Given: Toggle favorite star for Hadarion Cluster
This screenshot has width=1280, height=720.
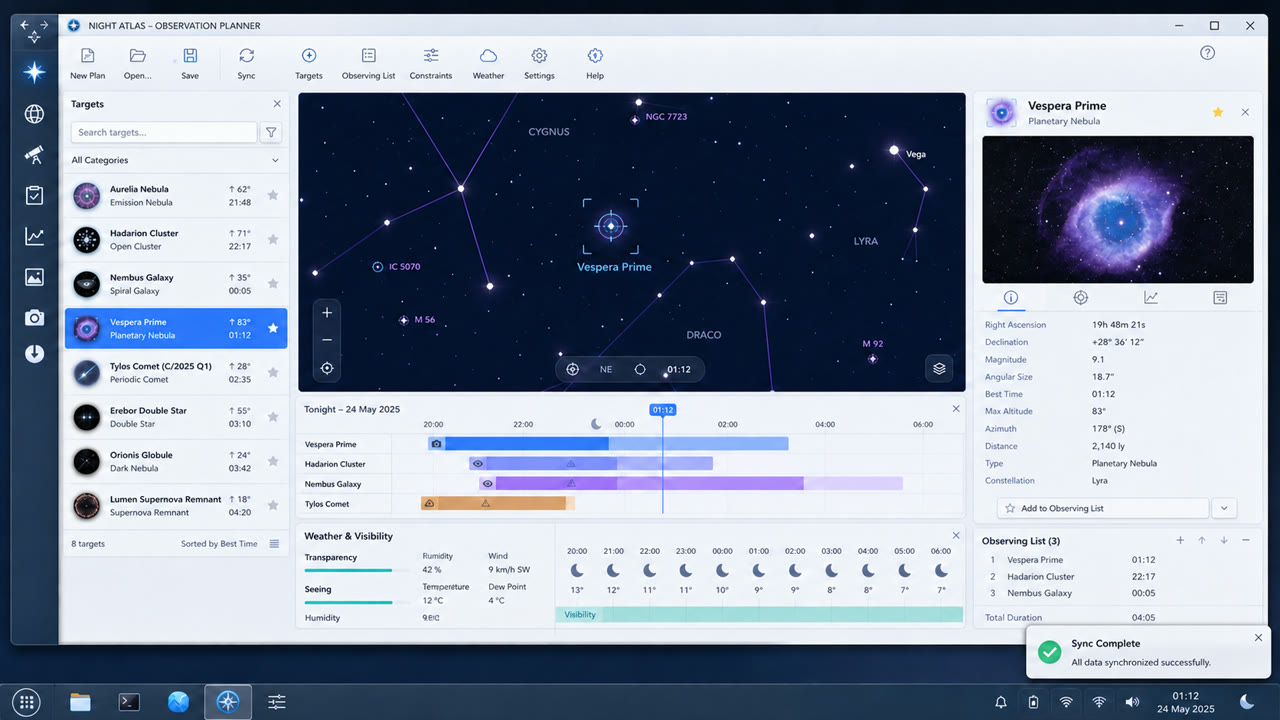Looking at the screenshot, I should click(x=273, y=239).
